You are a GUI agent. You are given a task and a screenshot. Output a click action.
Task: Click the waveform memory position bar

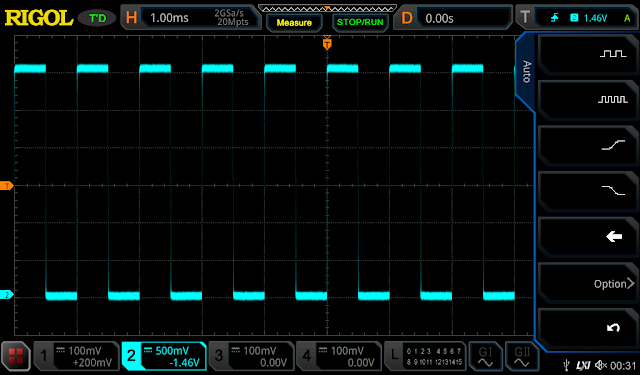pos(327,8)
